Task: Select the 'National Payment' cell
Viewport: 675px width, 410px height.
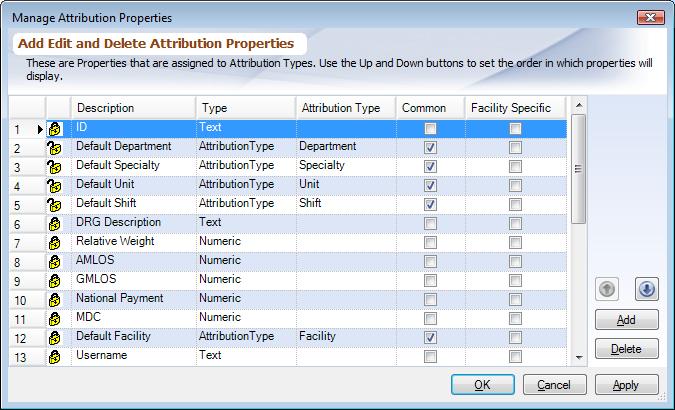Action: (133, 299)
